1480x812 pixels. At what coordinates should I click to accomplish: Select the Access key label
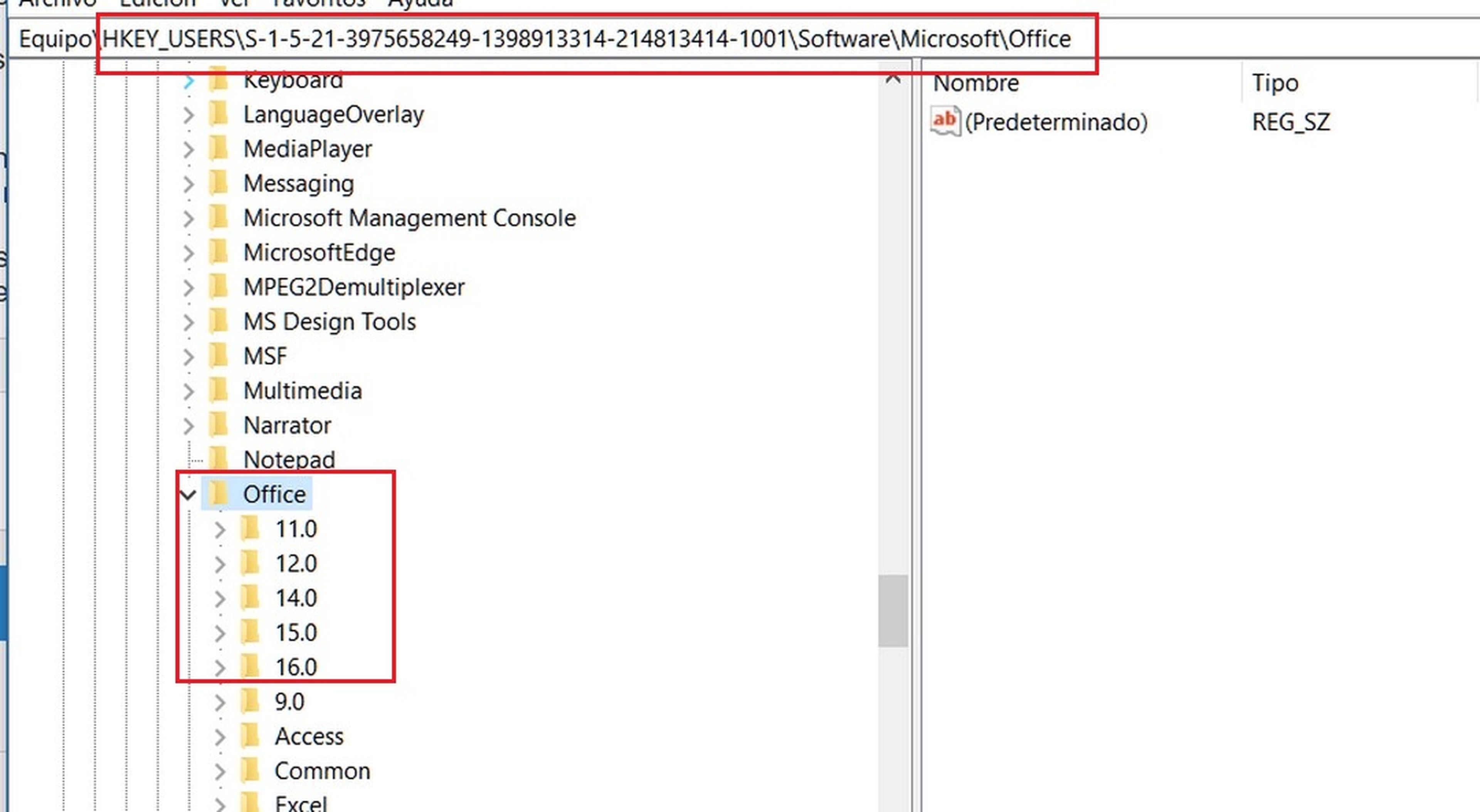tap(309, 736)
